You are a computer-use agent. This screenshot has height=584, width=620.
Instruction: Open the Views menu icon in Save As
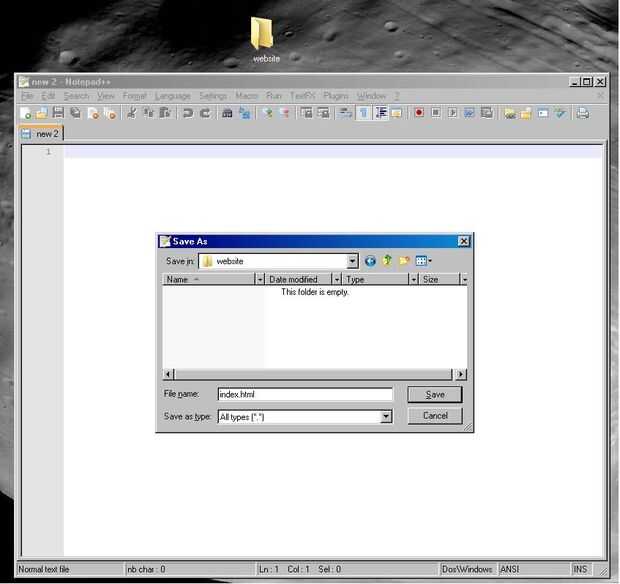423,261
